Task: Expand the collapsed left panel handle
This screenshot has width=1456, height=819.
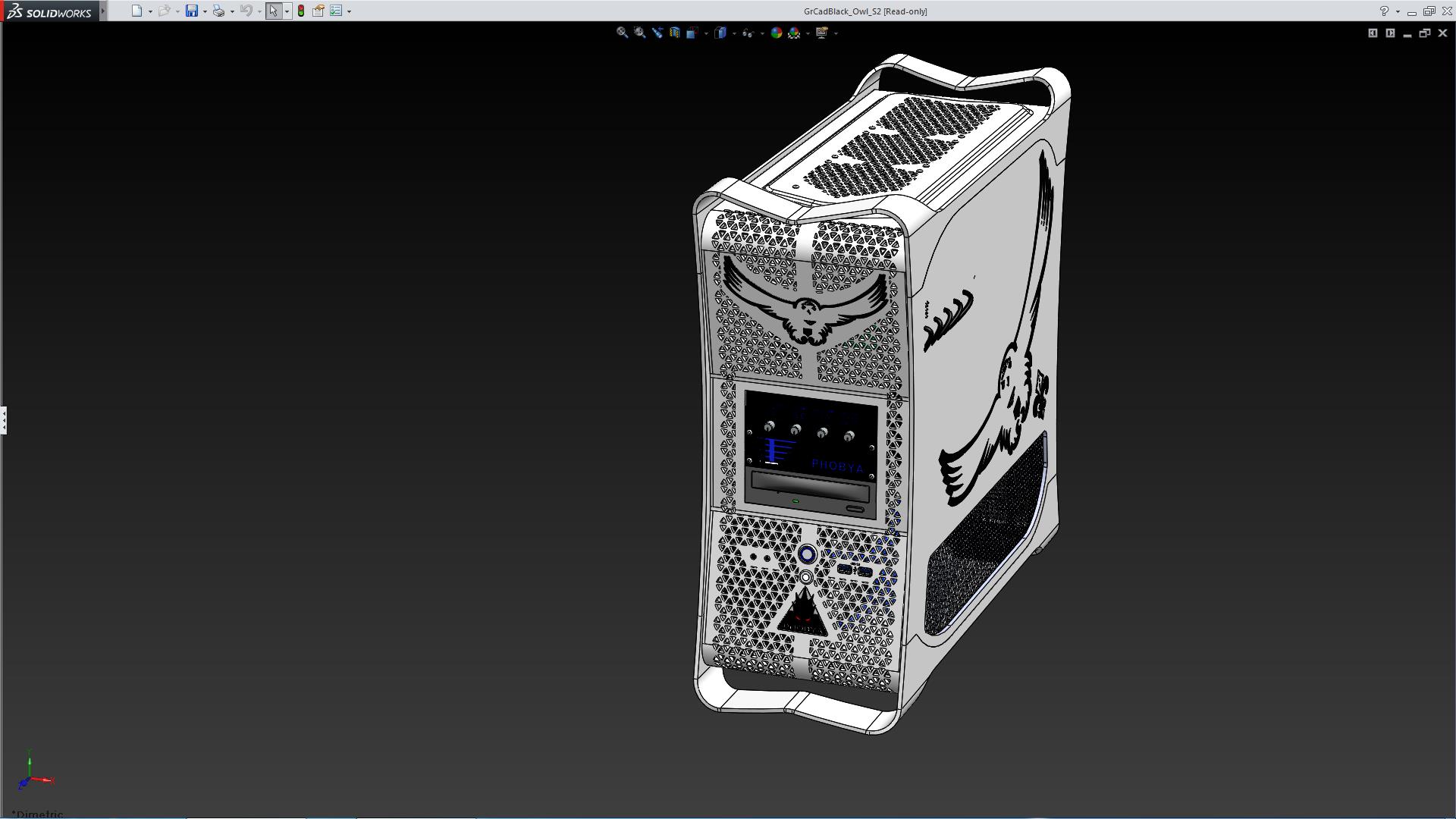Action: pos(4,419)
